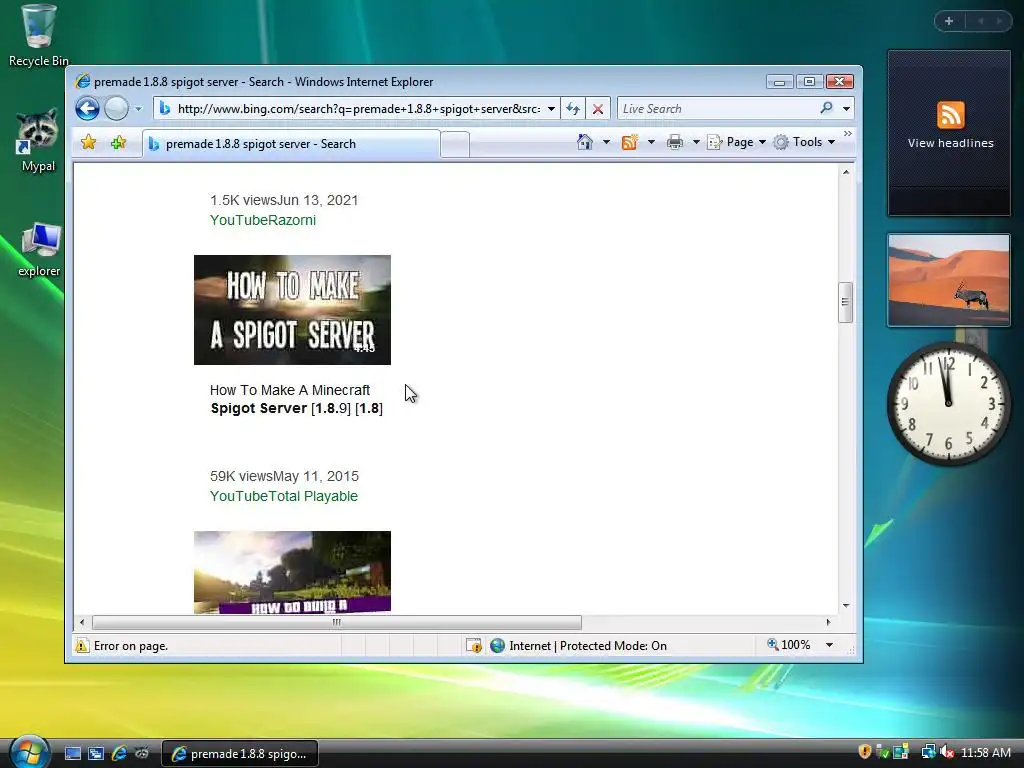The width and height of the screenshot is (1024, 768).
Task: Click the 11:58 AM taskbar clock
Action: pos(986,753)
